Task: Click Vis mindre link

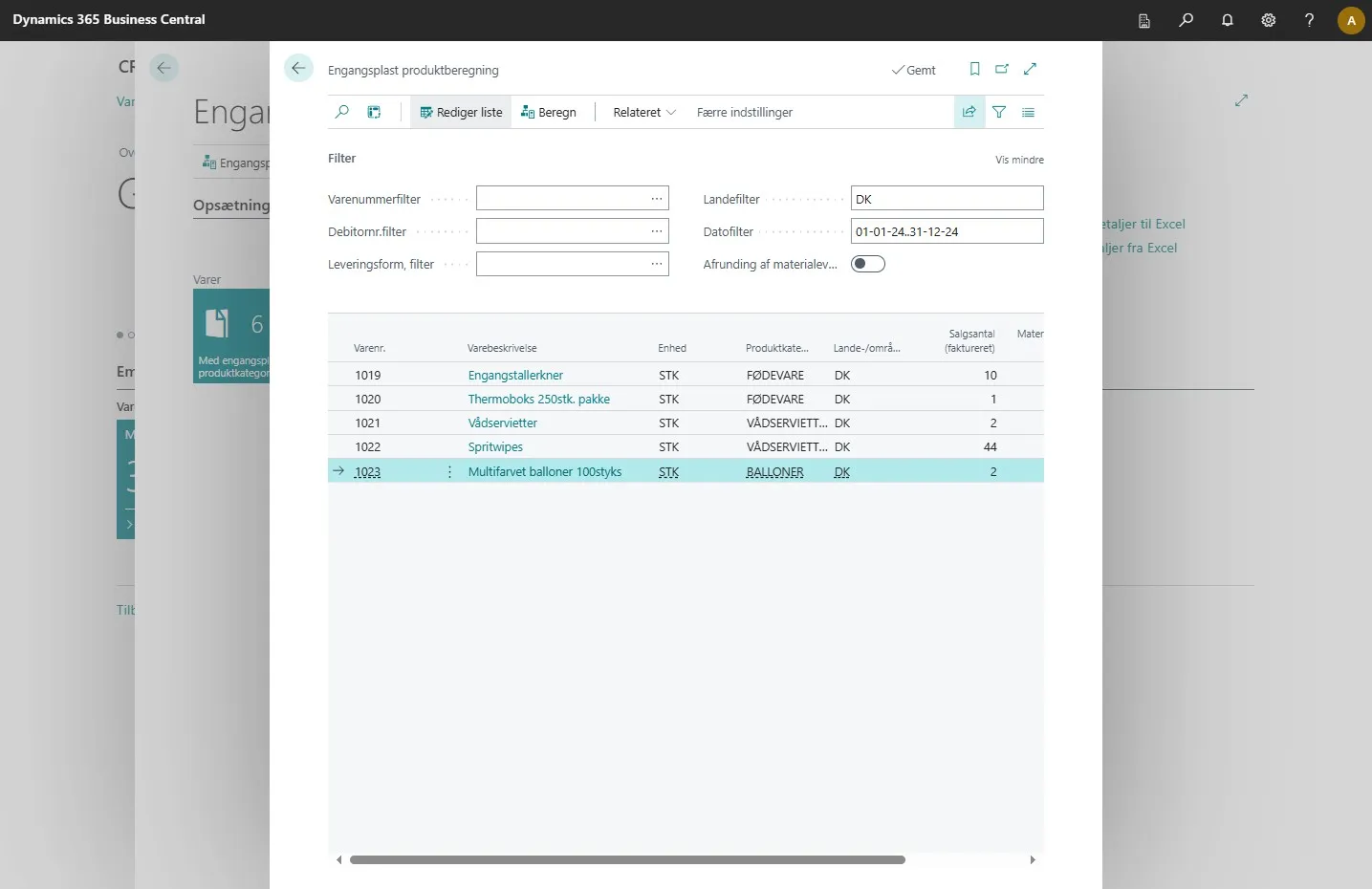Action: coord(1019,160)
